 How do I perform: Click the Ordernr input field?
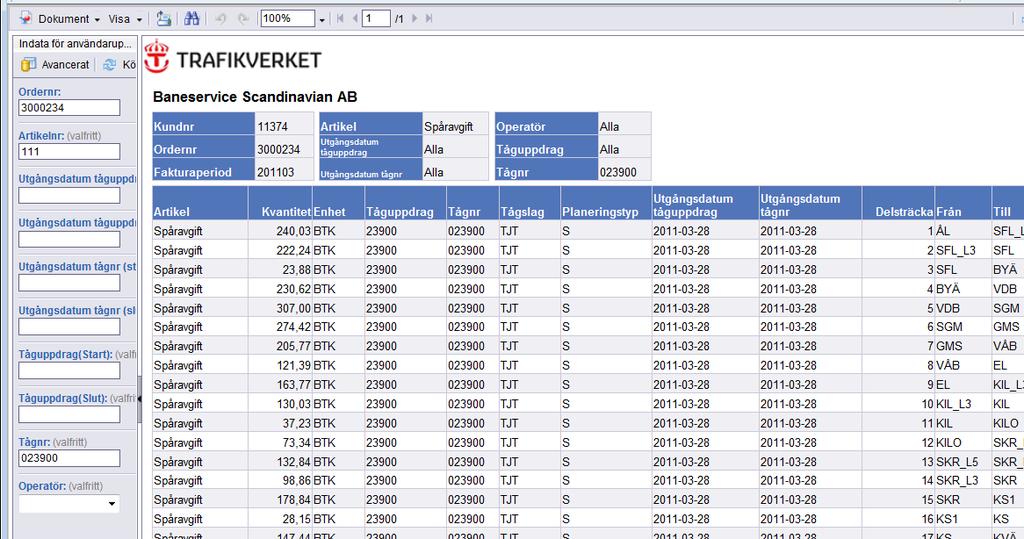coord(69,108)
